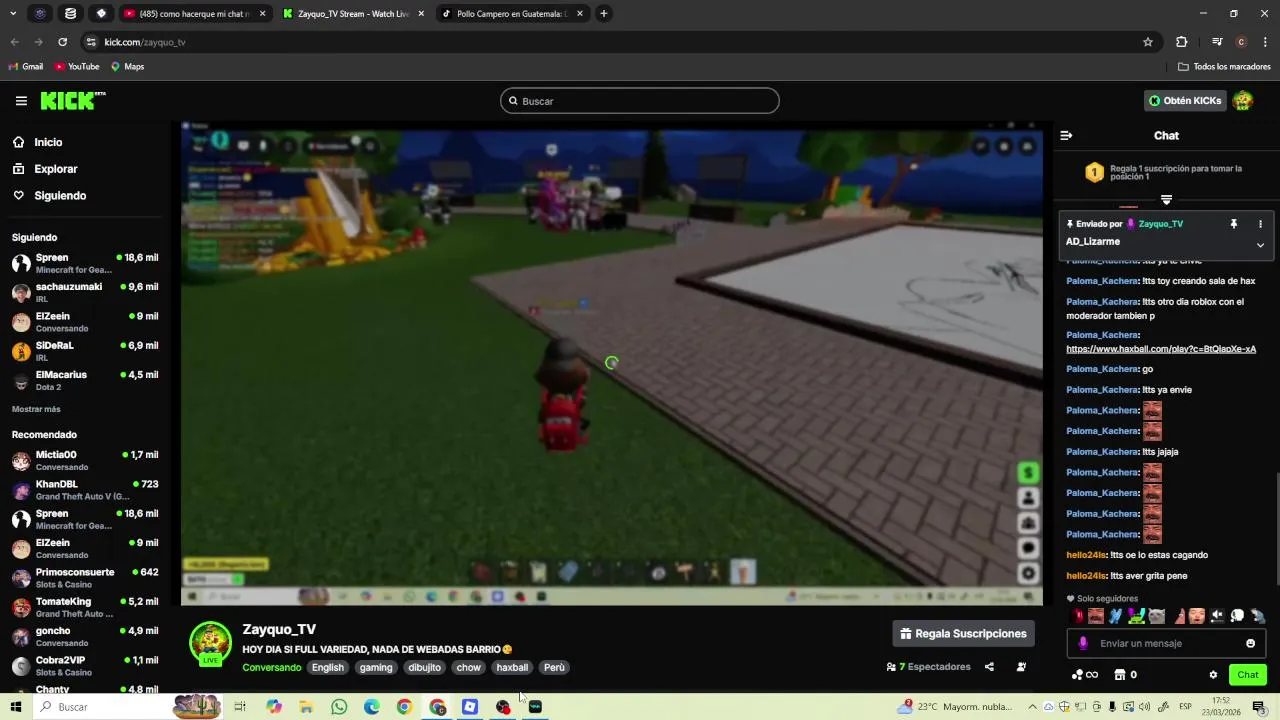Switch to the YouTube browser tab
The height and width of the screenshot is (720, 1280).
click(195, 14)
